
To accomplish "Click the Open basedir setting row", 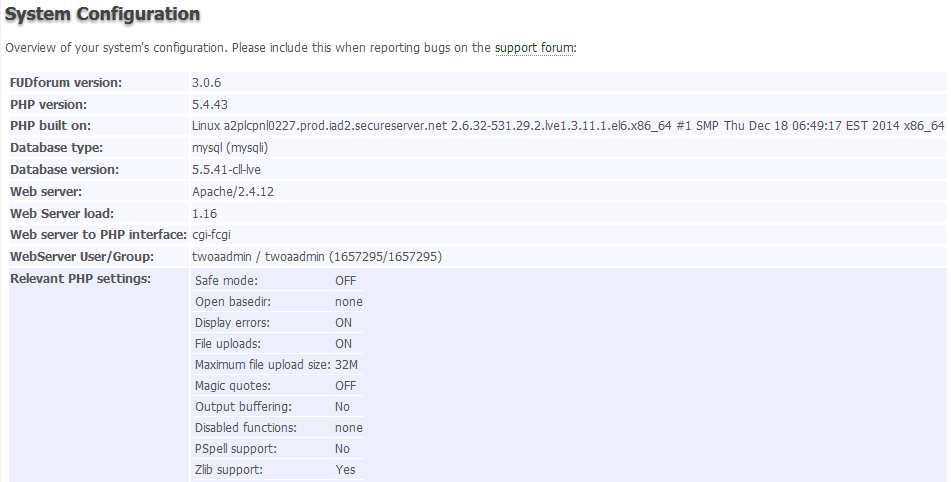I will click(x=278, y=302).
